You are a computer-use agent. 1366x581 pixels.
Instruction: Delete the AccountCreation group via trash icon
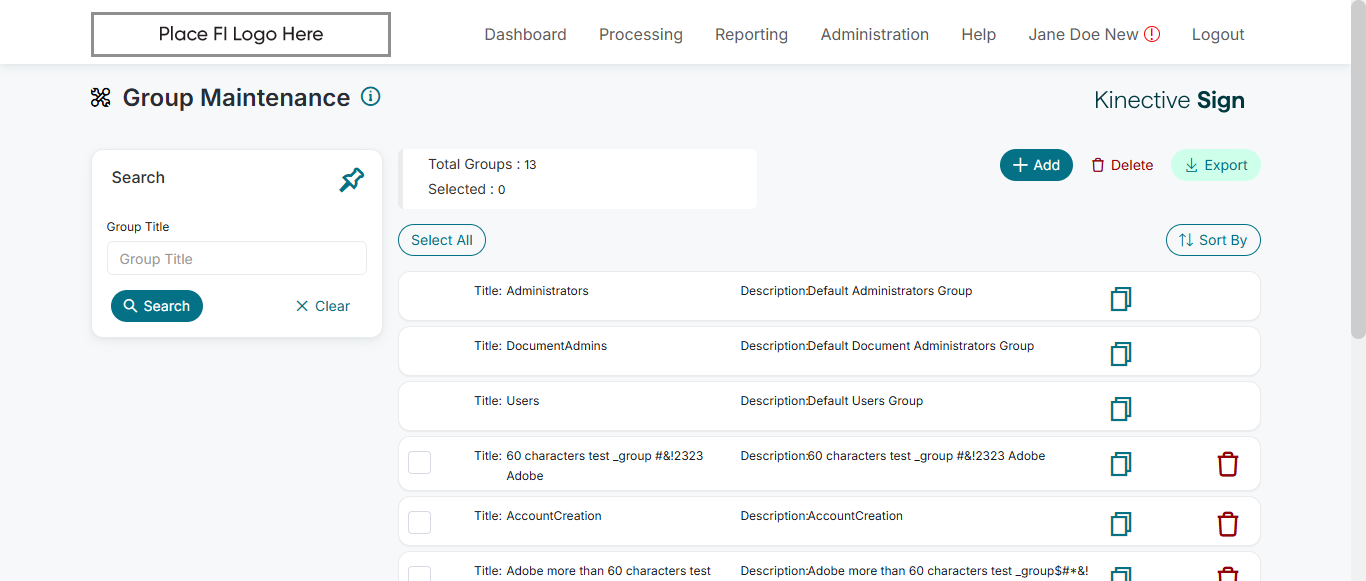click(x=1228, y=524)
